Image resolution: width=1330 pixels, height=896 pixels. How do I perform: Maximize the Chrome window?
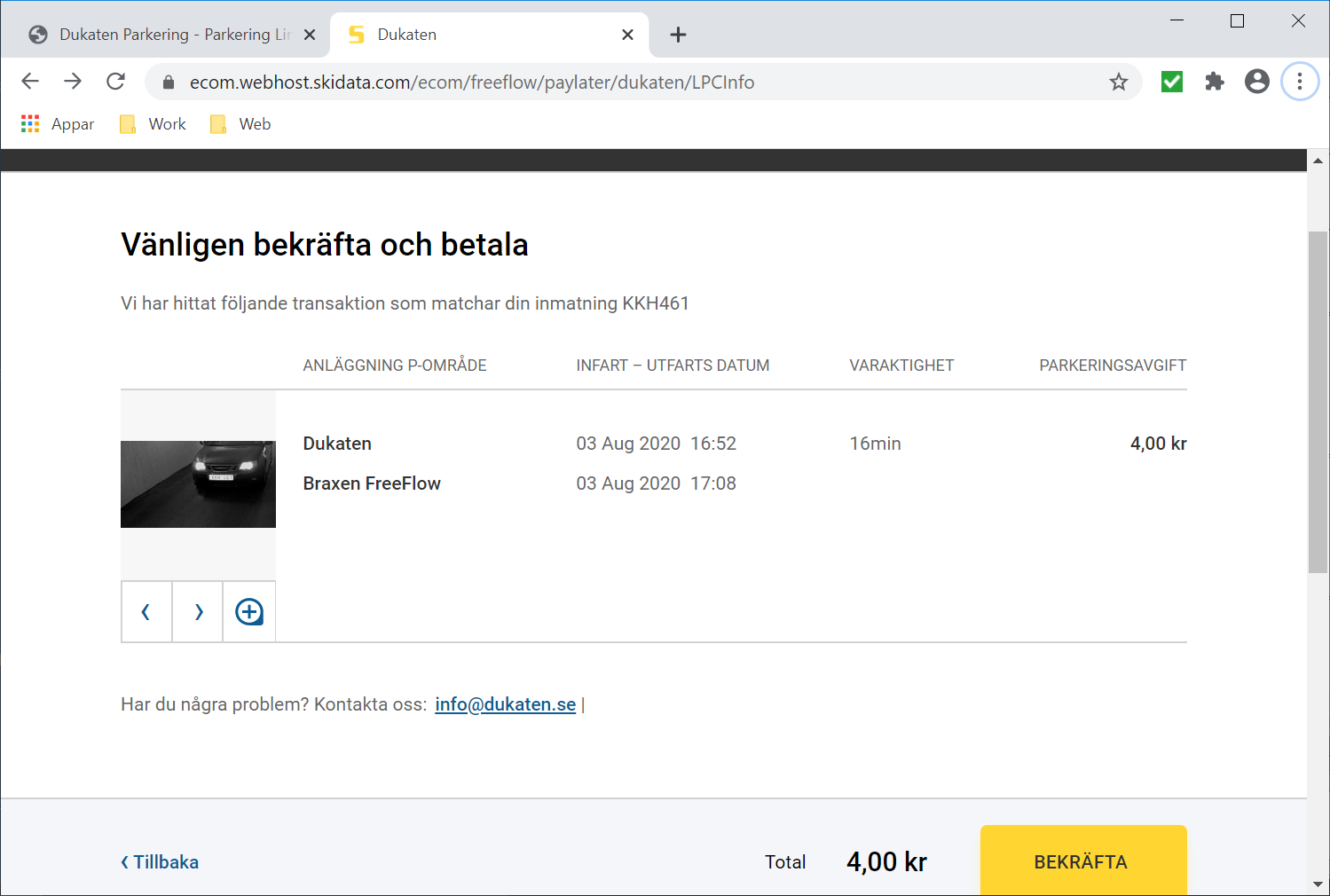(x=1238, y=20)
